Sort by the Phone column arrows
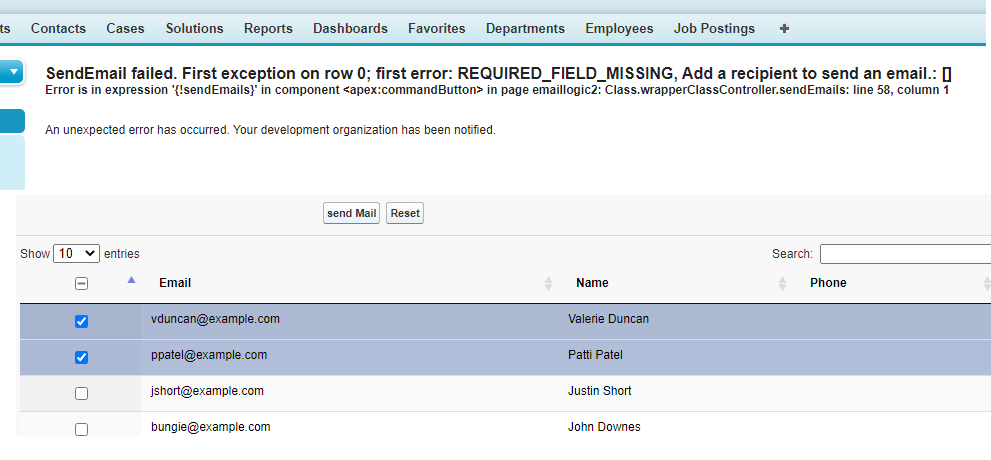Viewport: 991px width, 460px height. coord(986,284)
